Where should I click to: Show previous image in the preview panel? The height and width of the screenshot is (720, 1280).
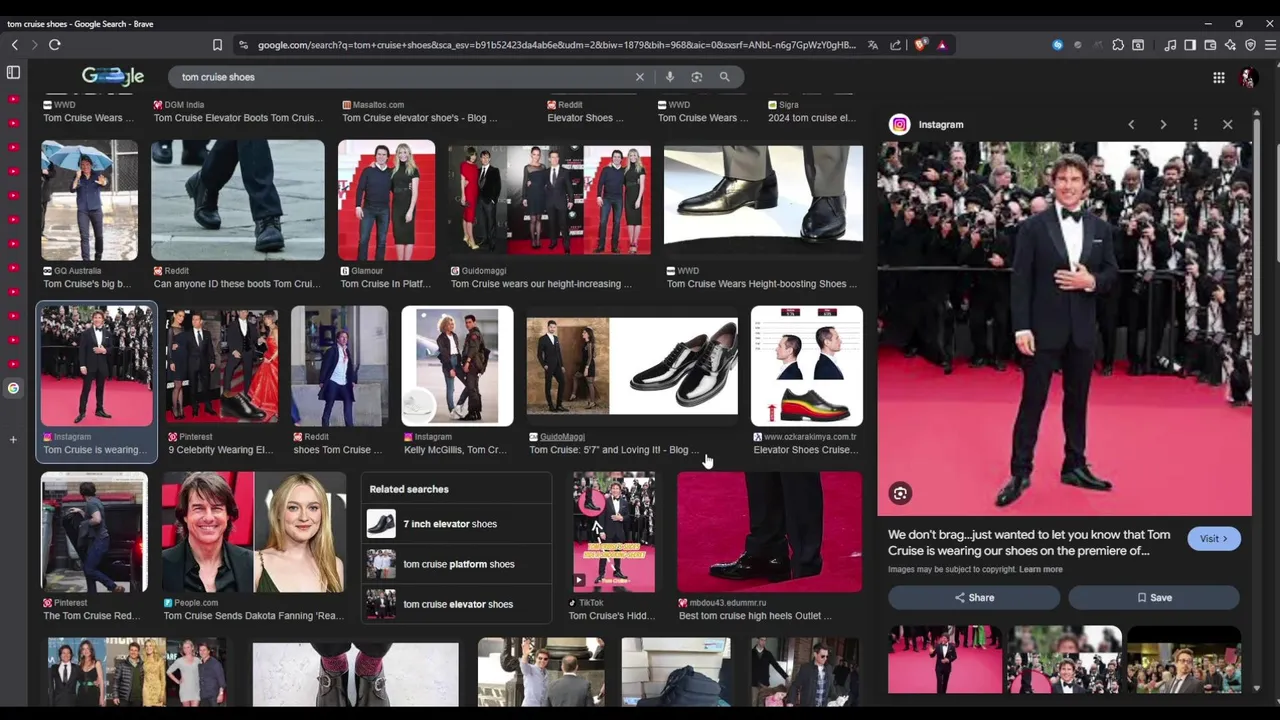[x=1131, y=125]
